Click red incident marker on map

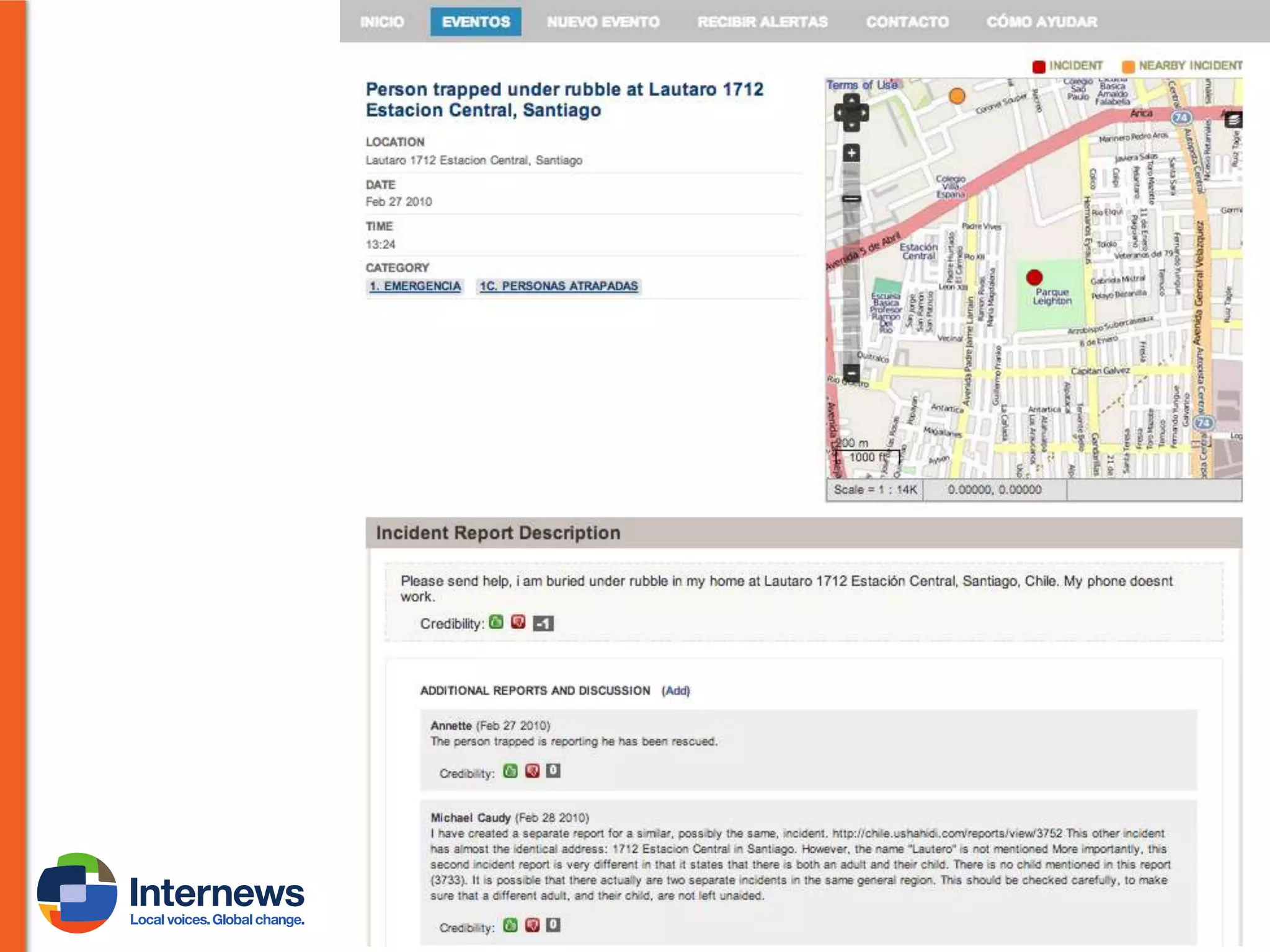1034,277
